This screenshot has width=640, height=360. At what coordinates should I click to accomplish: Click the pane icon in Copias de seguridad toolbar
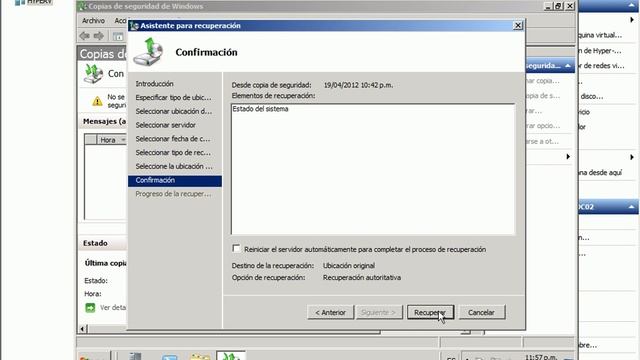click(x=118, y=36)
